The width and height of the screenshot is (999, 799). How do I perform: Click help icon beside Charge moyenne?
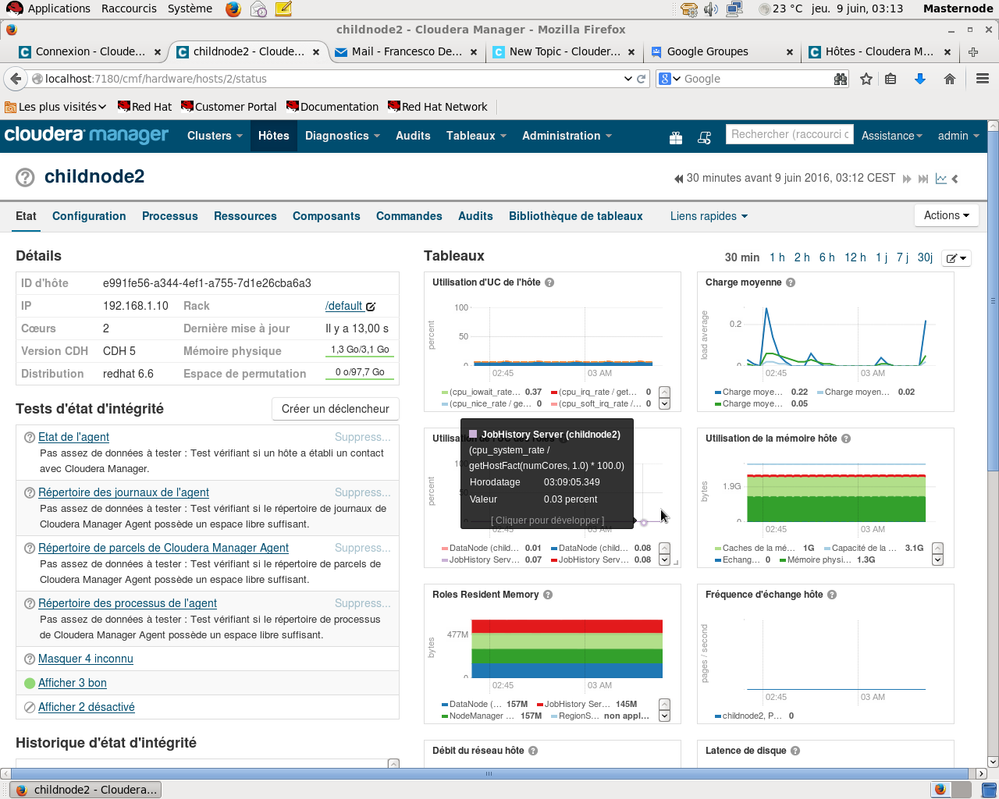point(791,283)
